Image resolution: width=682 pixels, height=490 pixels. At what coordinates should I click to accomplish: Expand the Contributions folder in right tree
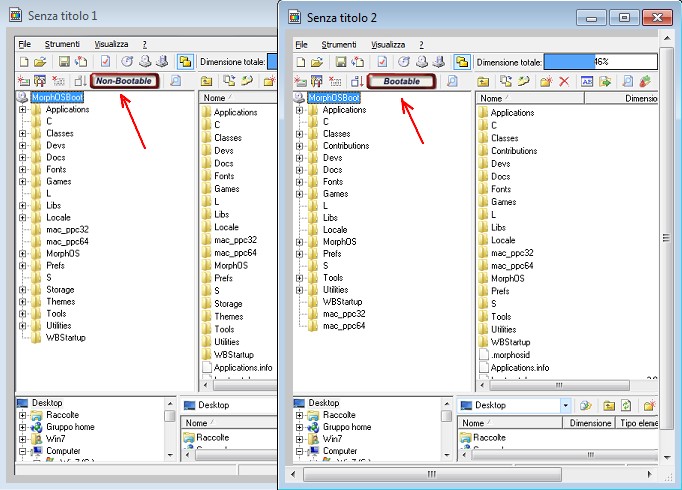click(300, 146)
